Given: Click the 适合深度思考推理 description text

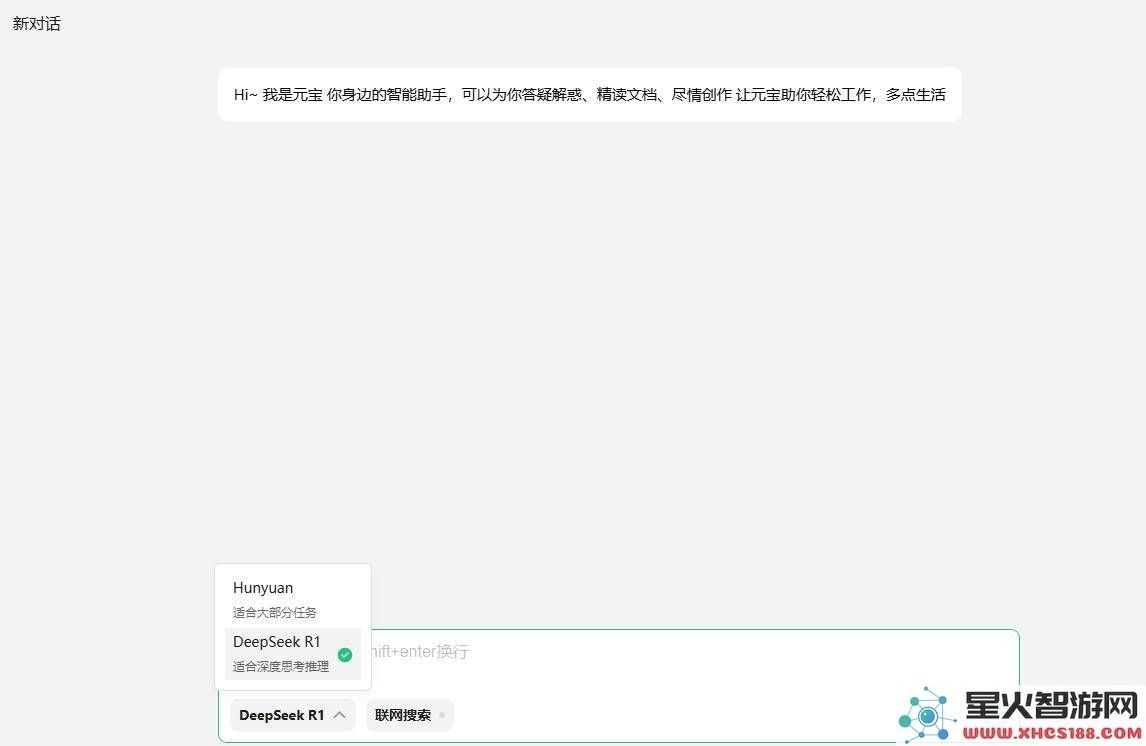Looking at the screenshot, I should 281,666.
